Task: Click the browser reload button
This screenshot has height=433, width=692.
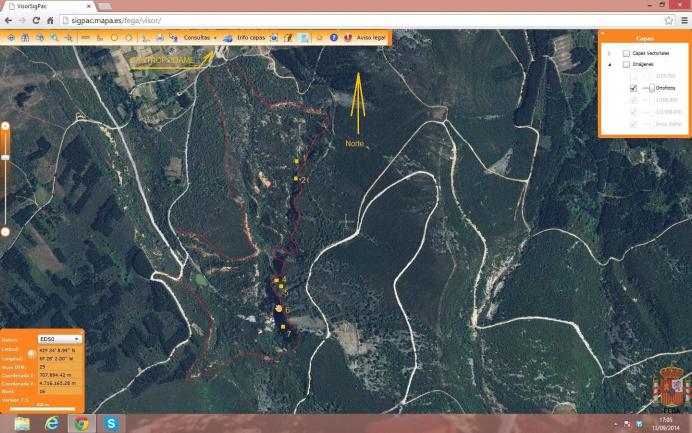Action: pos(35,19)
